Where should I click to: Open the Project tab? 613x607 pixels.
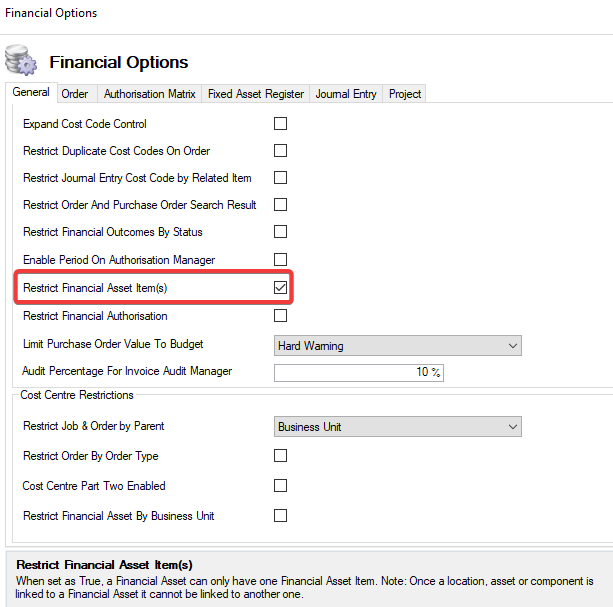click(405, 94)
